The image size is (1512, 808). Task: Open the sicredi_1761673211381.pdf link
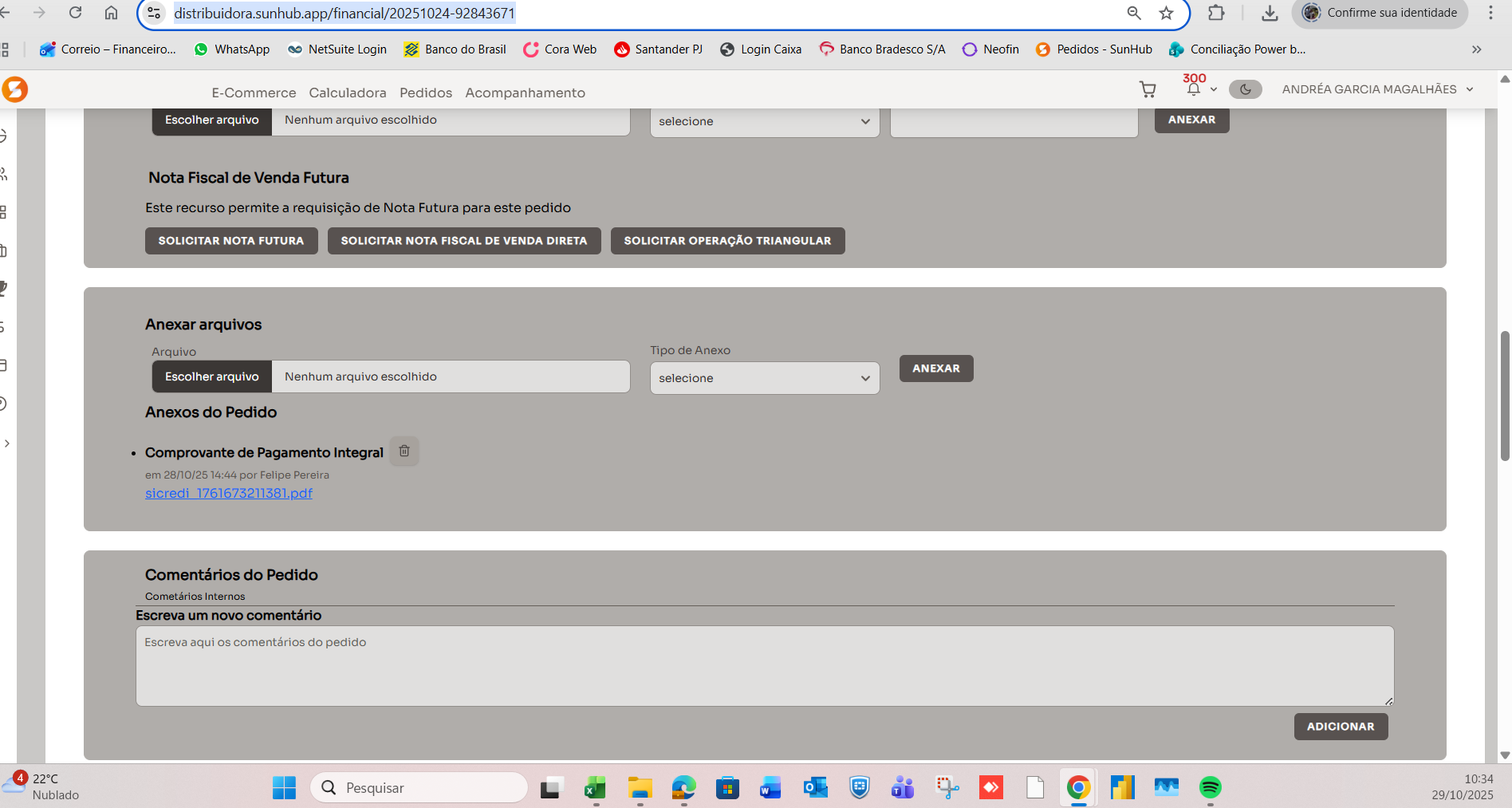pos(229,493)
